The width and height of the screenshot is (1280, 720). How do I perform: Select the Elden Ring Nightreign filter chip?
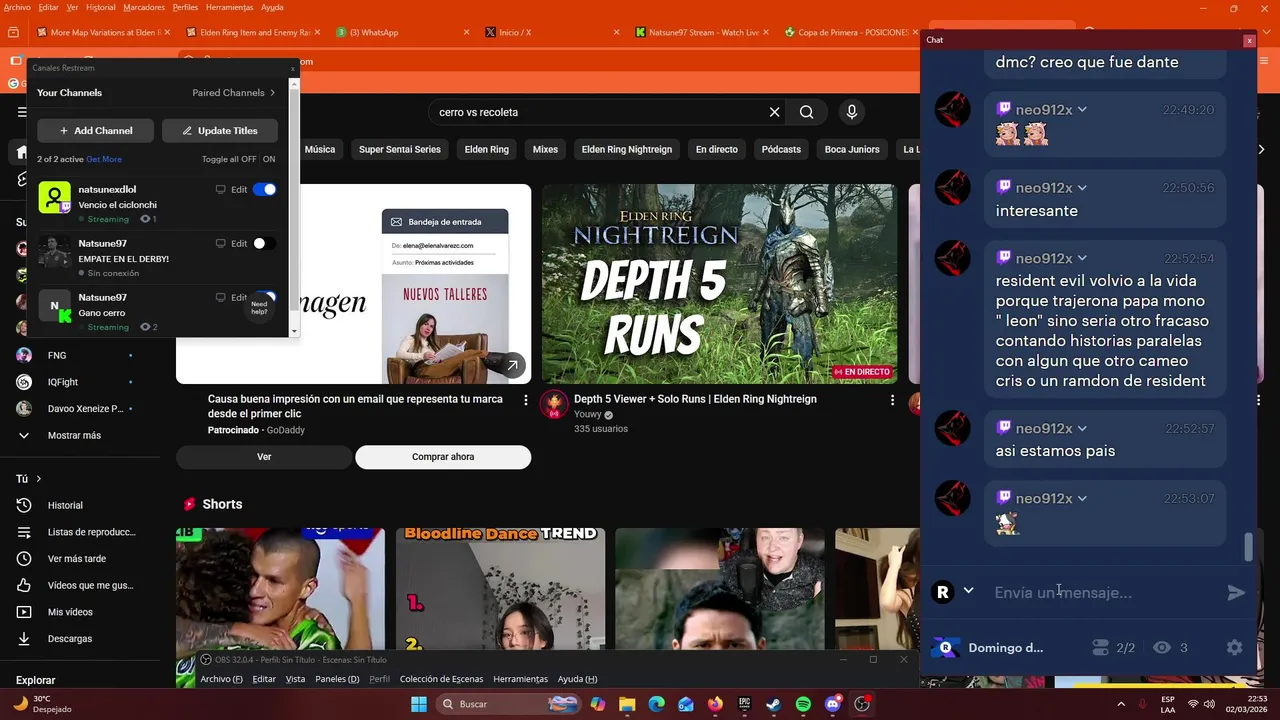[627, 150]
